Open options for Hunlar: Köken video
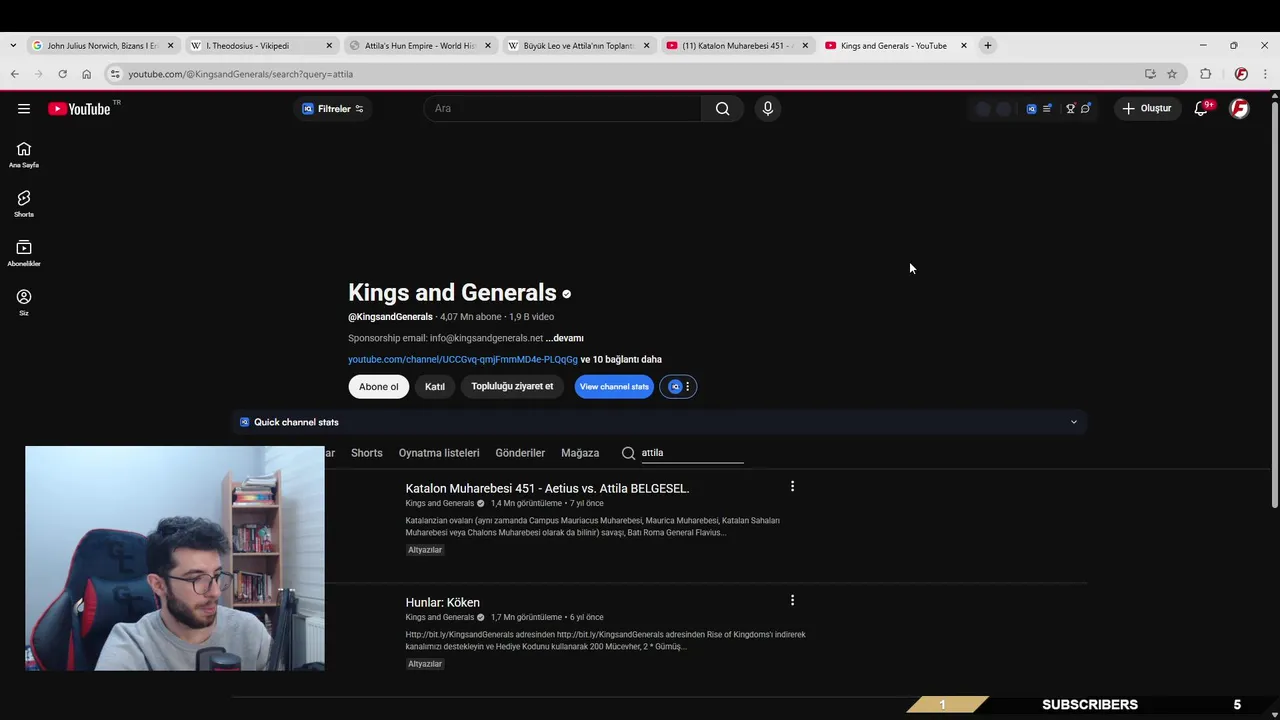1280x720 pixels. [792, 601]
